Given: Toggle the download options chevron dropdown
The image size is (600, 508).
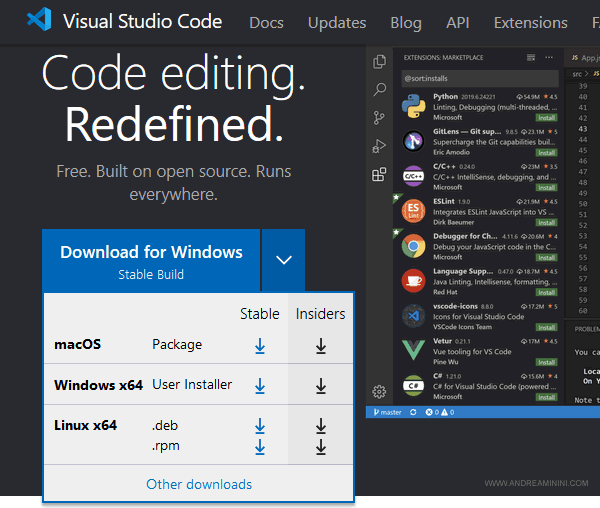Looking at the screenshot, I should tap(284, 260).
